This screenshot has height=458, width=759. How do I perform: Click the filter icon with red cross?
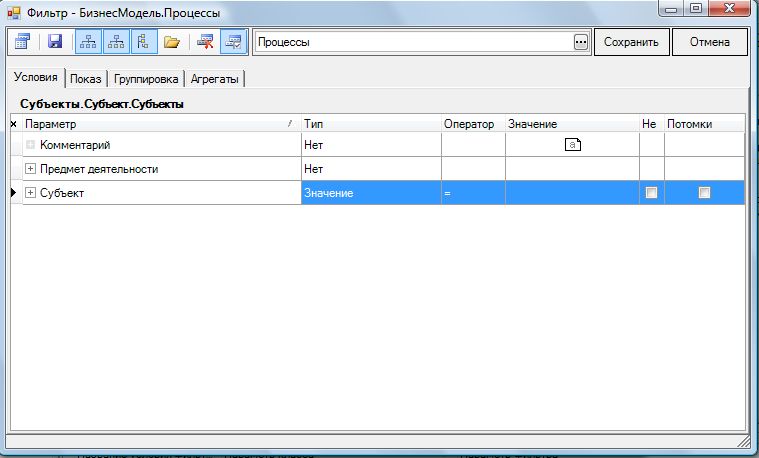pyautogui.click(x=206, y=42)
